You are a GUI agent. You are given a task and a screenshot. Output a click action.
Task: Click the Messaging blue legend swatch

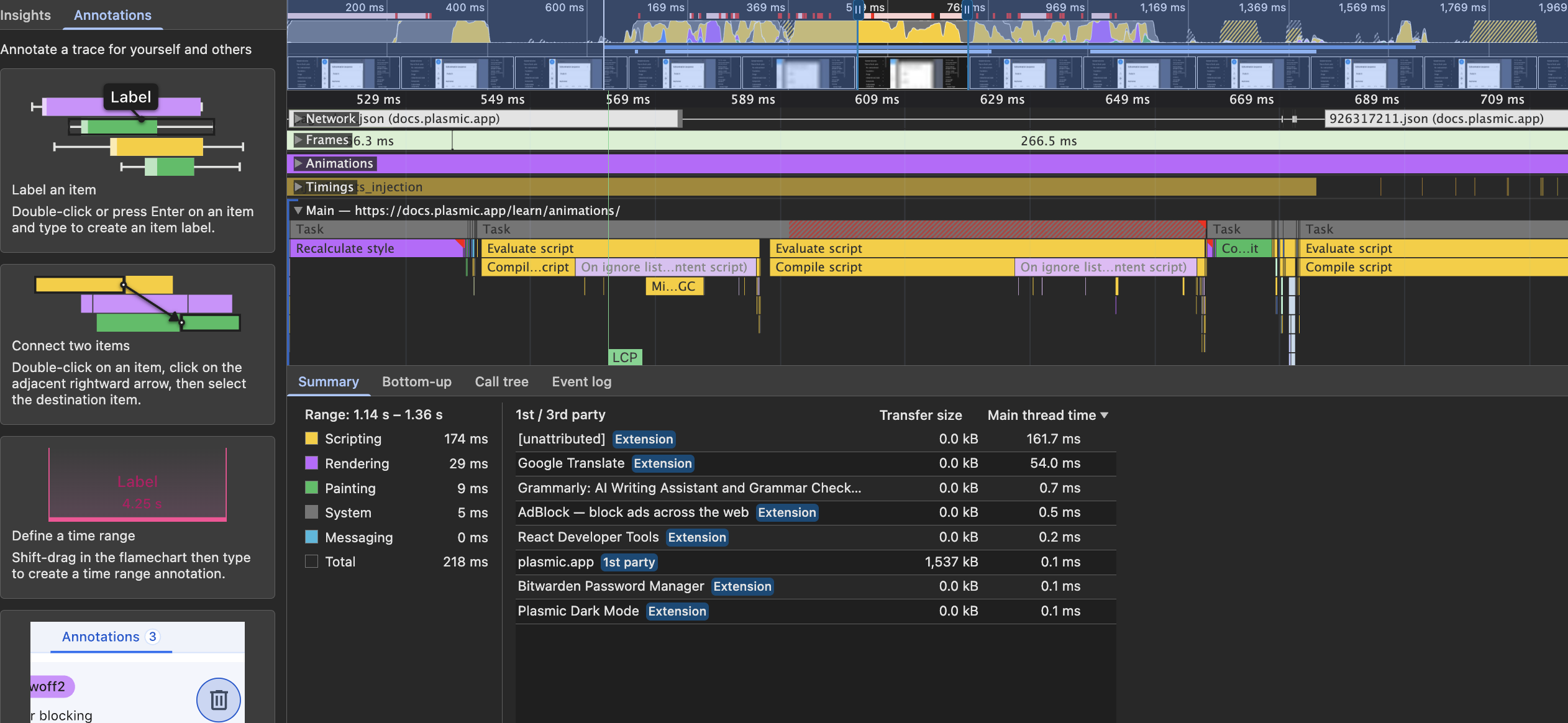[311, 537]
